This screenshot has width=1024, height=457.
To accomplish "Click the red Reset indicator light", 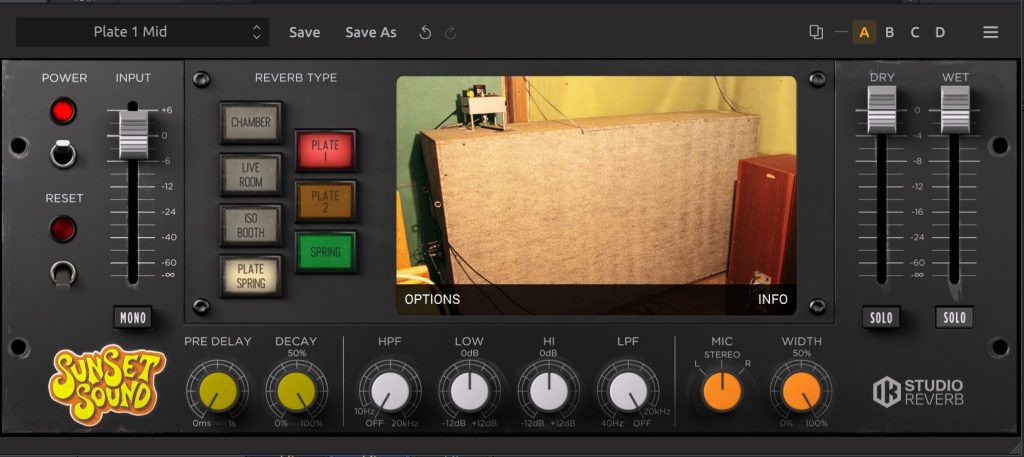I will (x=64, y=229).
